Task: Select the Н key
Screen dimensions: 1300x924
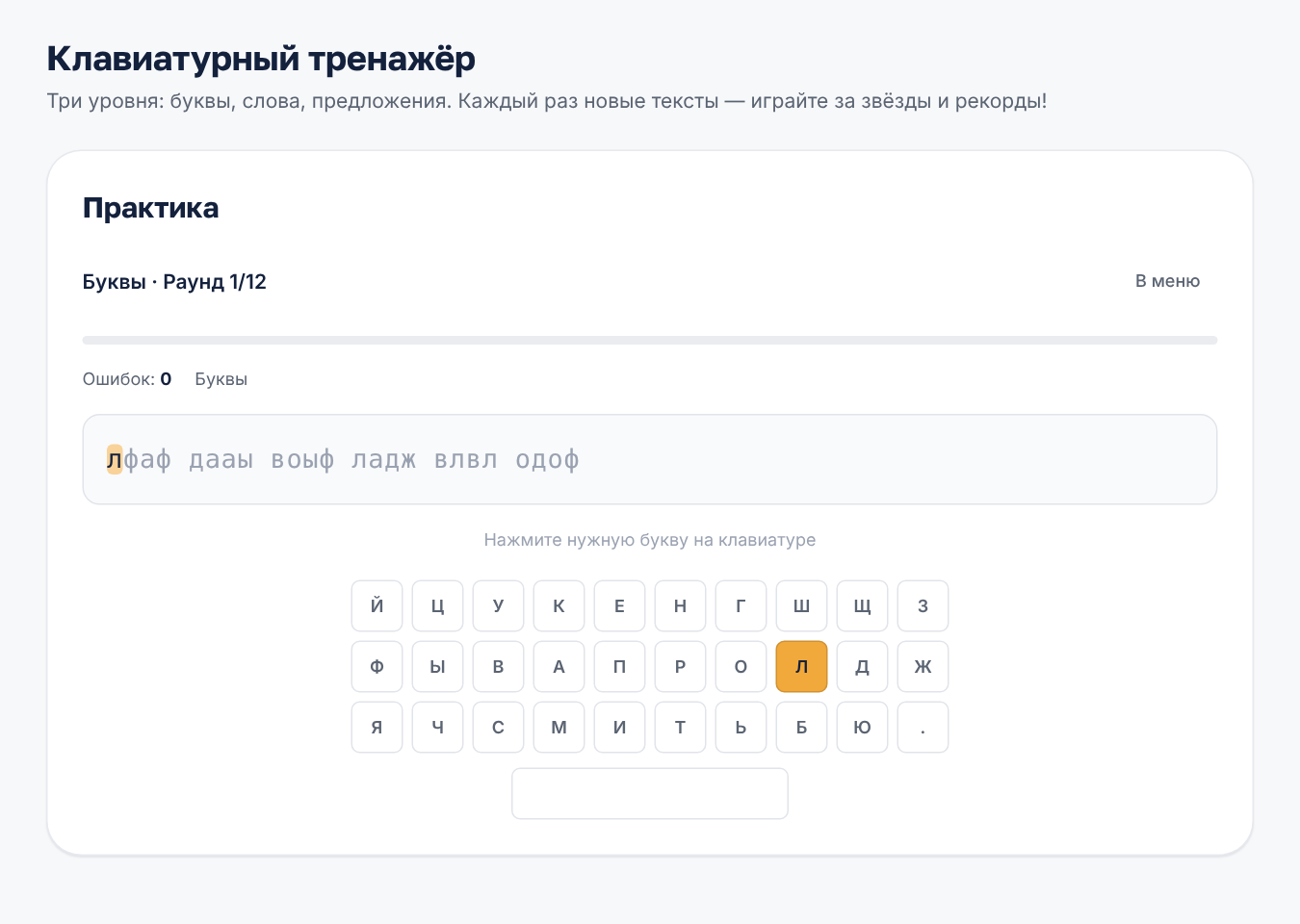Action: tap(680, 605)
